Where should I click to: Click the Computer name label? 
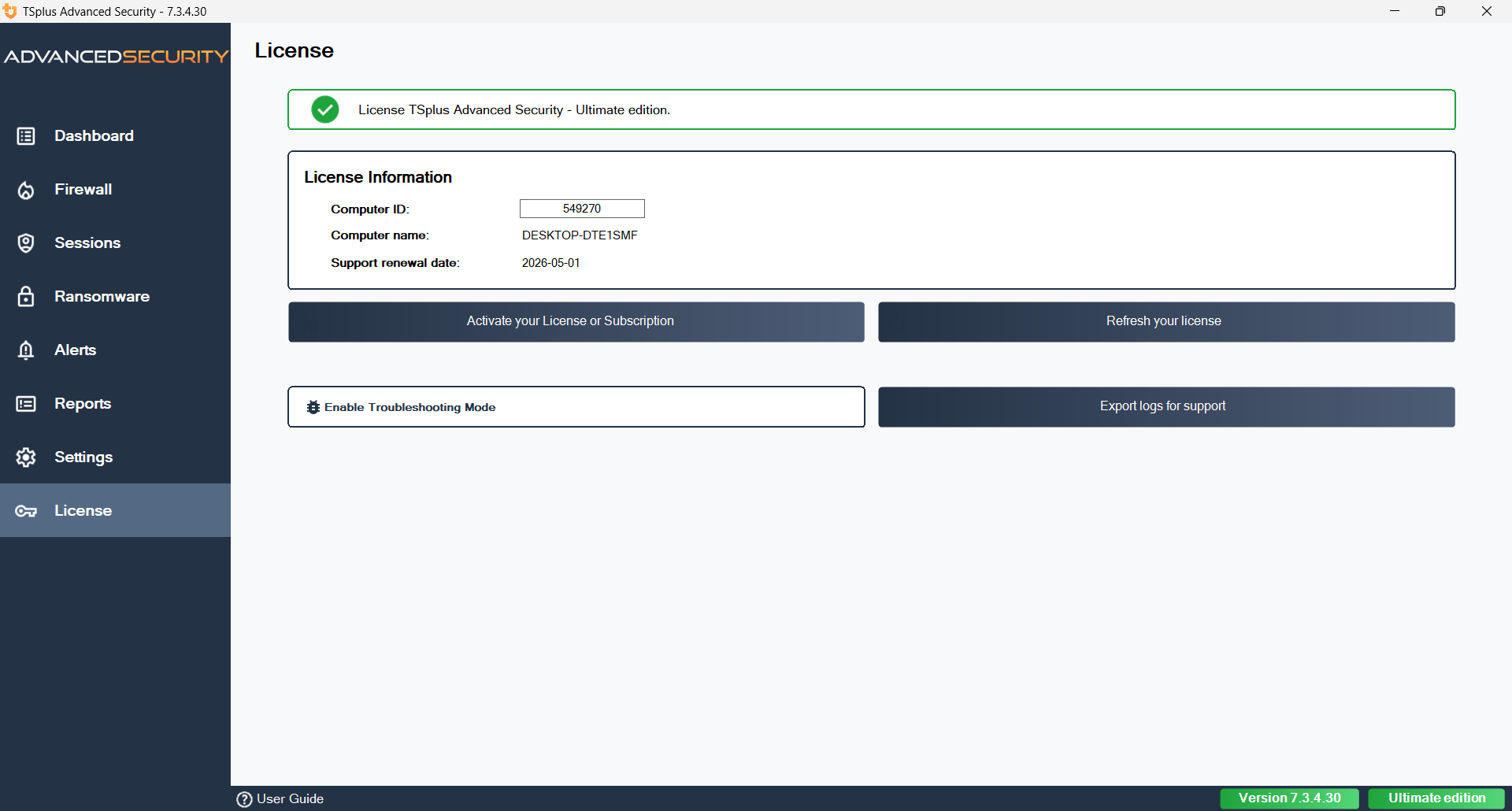(380, 235)
